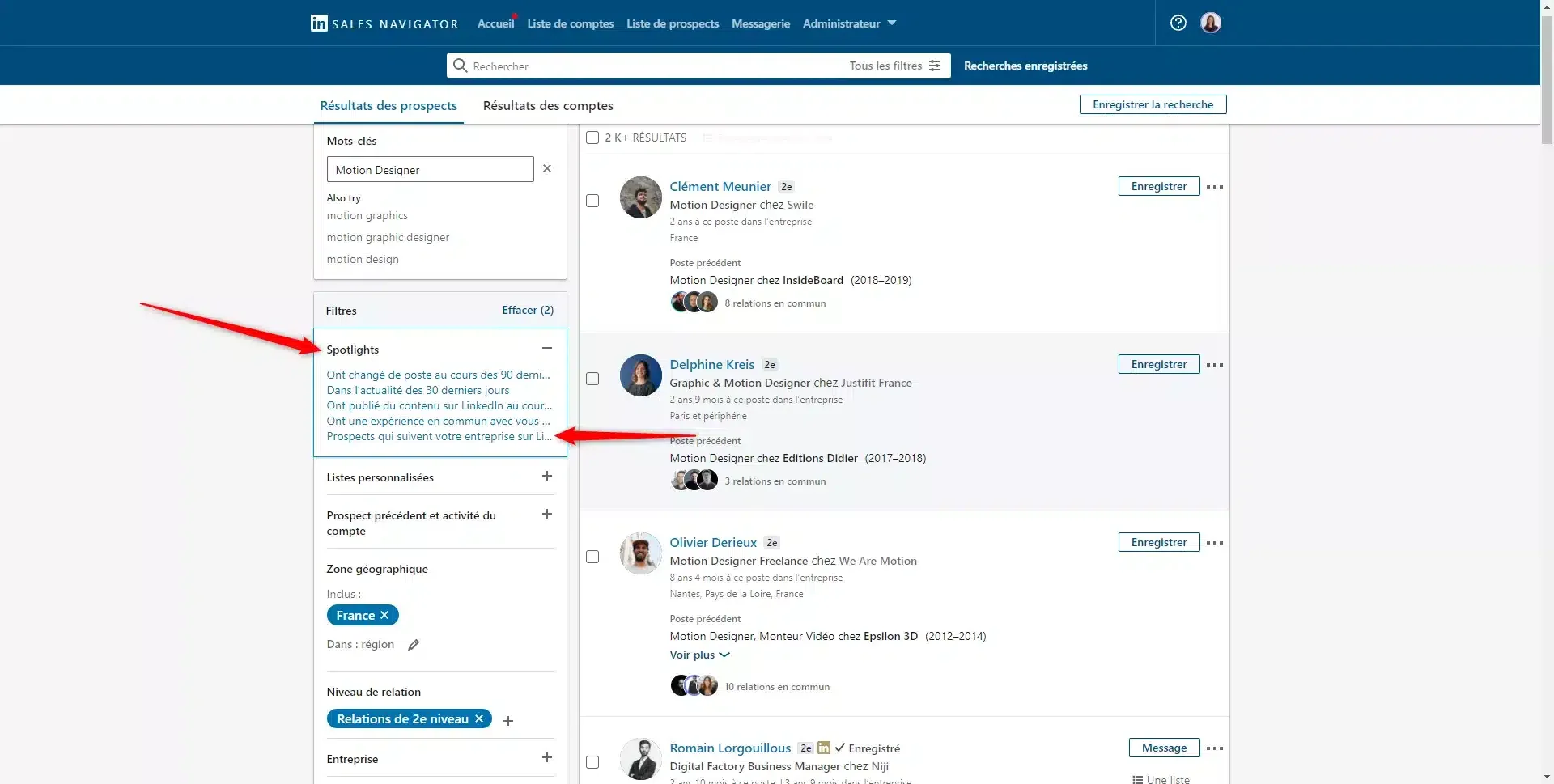Viewport: 1554px width, 784px height.
Task: Click the Mots-clés Motion Designer input field
Action: [430, 169]
